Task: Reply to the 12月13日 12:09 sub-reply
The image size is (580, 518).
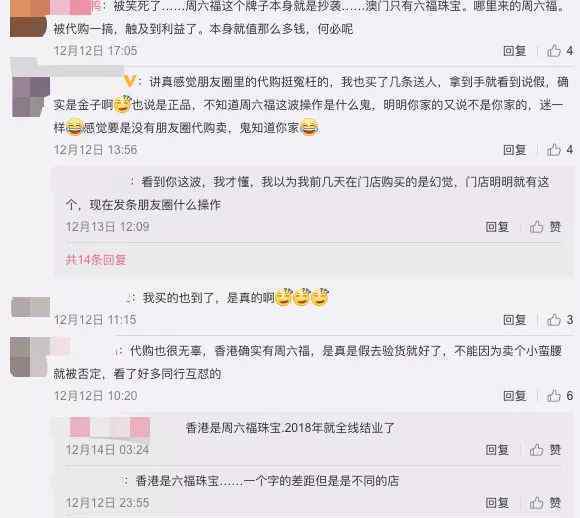Action: click(x=497, y=226)
